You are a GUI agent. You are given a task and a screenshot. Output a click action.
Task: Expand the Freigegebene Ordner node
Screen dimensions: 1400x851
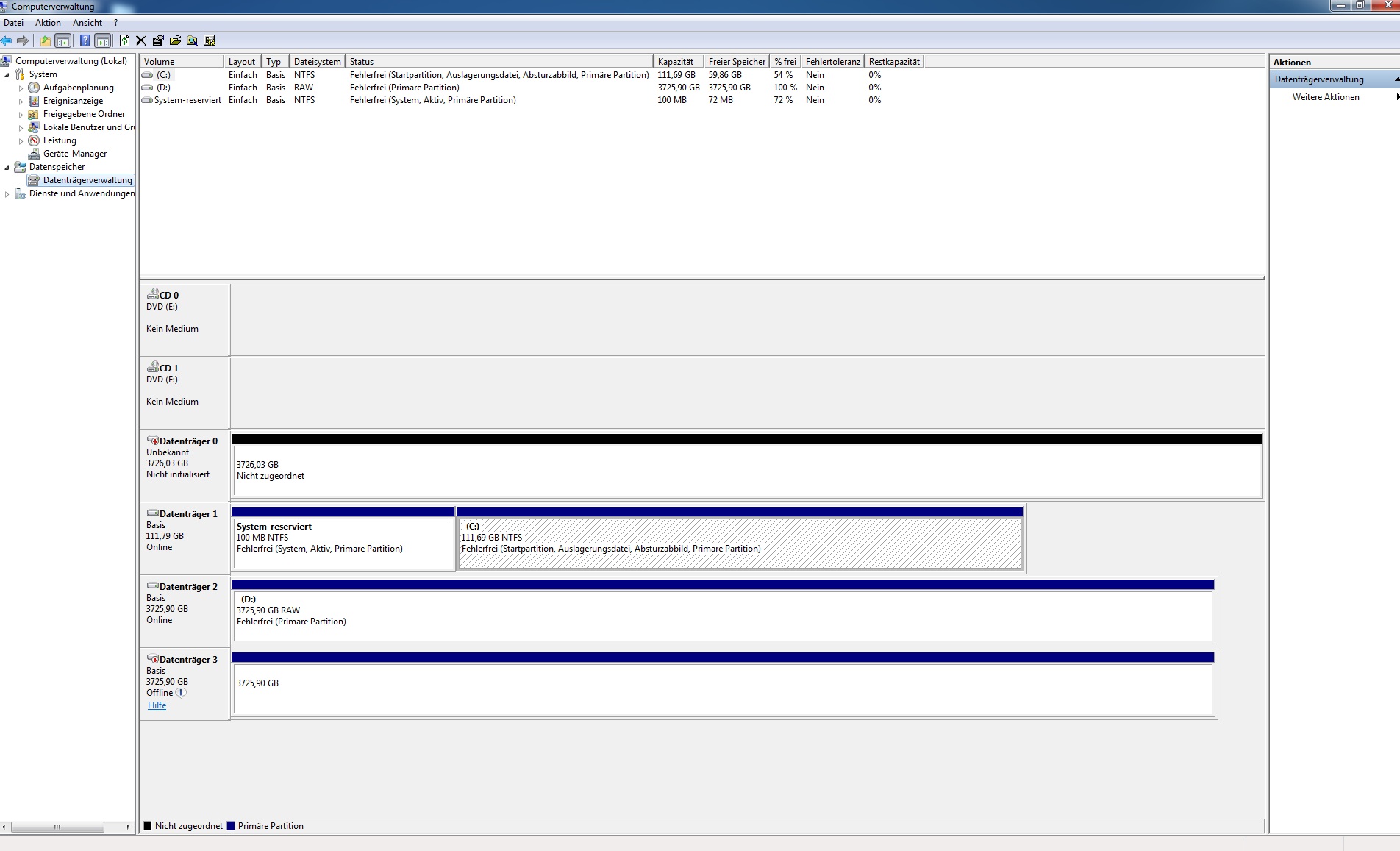[x=21, y=115]
